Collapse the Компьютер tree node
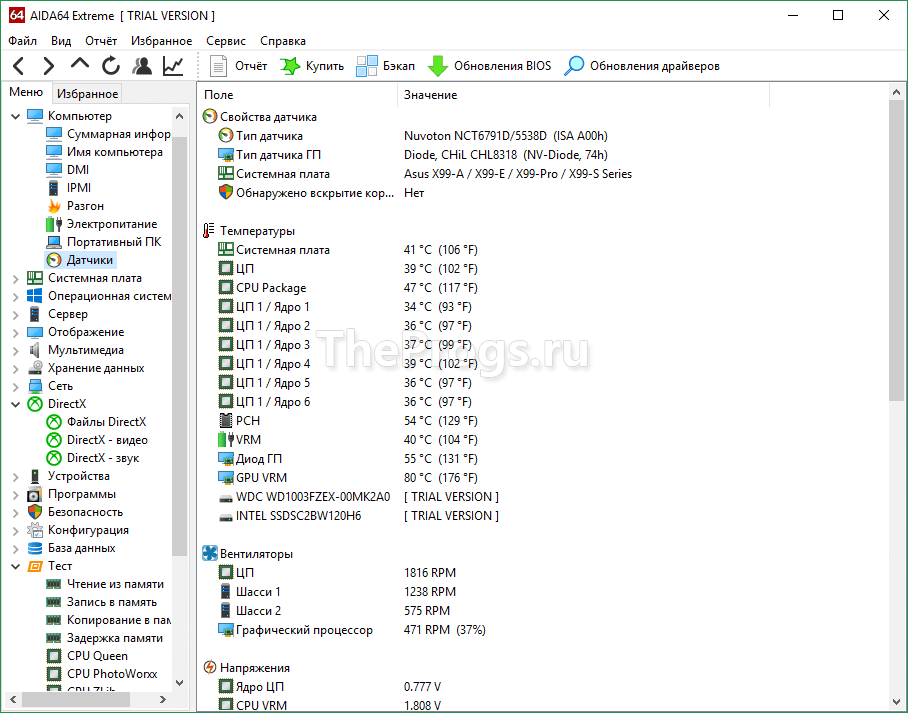 click(16, 116)
